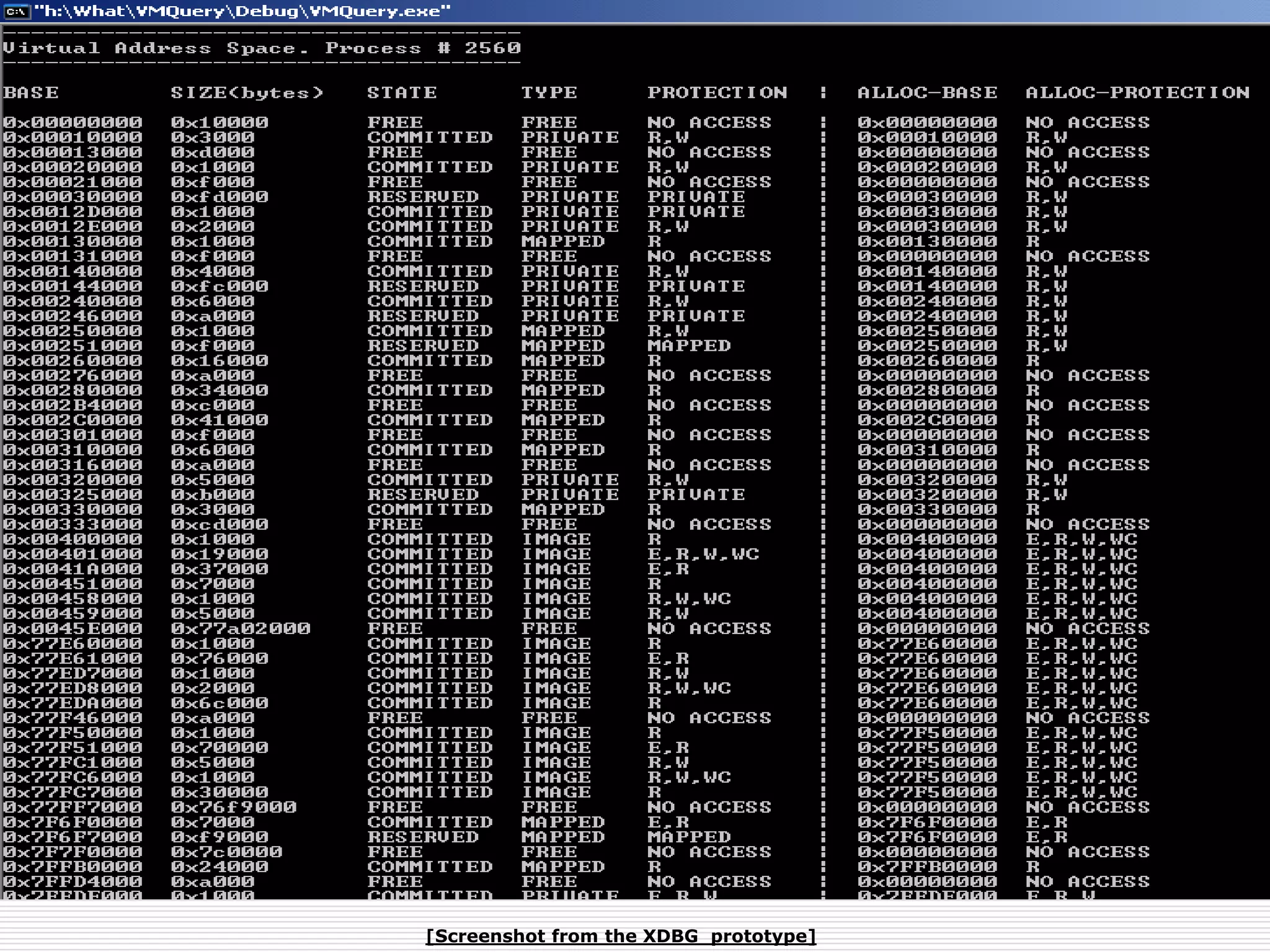Select base address 0x00144000
The width and height of the screenshot is (1270, 952).
(73, 286)
